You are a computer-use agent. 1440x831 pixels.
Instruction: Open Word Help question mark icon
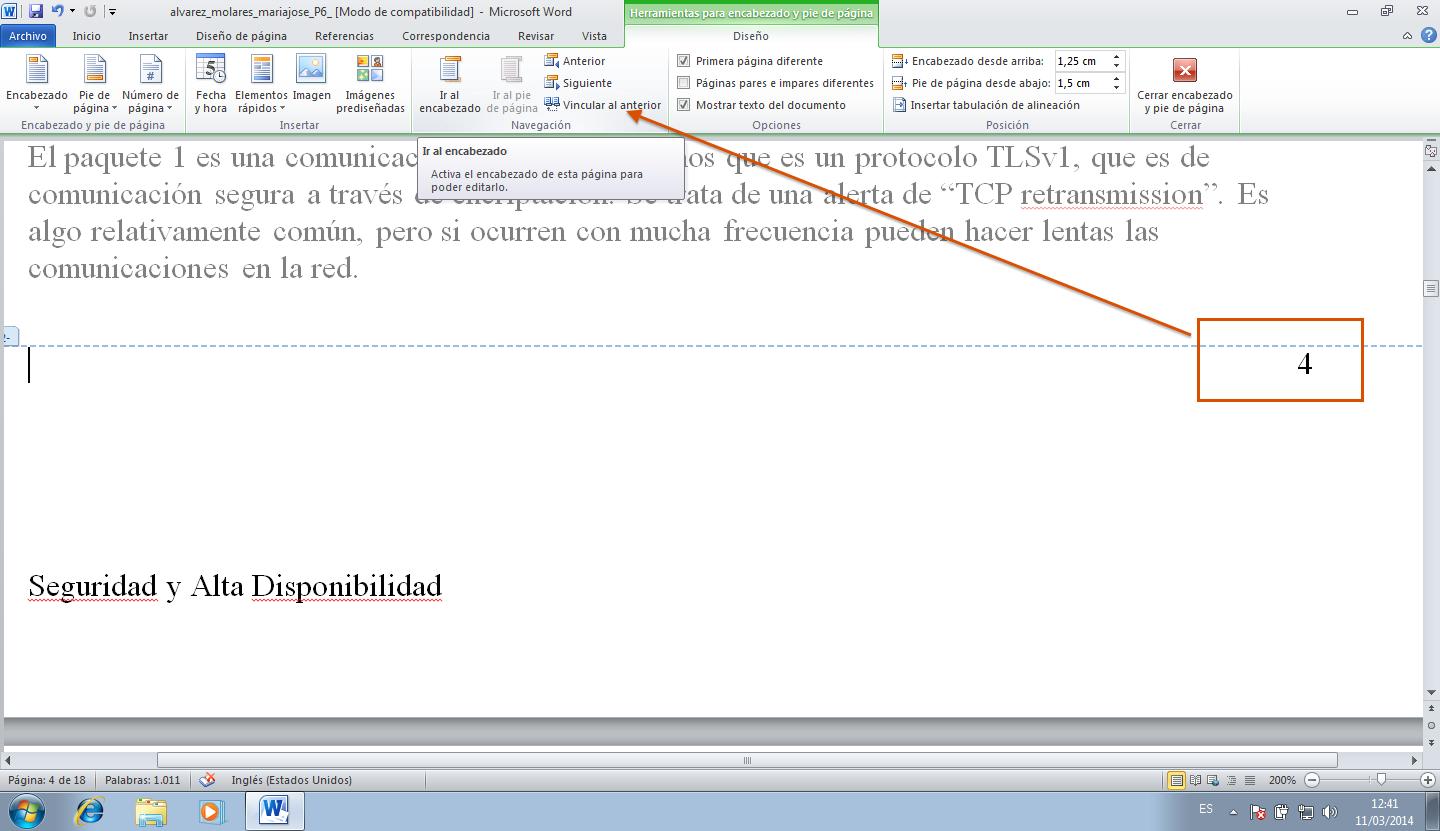[x=1428, y=36]
